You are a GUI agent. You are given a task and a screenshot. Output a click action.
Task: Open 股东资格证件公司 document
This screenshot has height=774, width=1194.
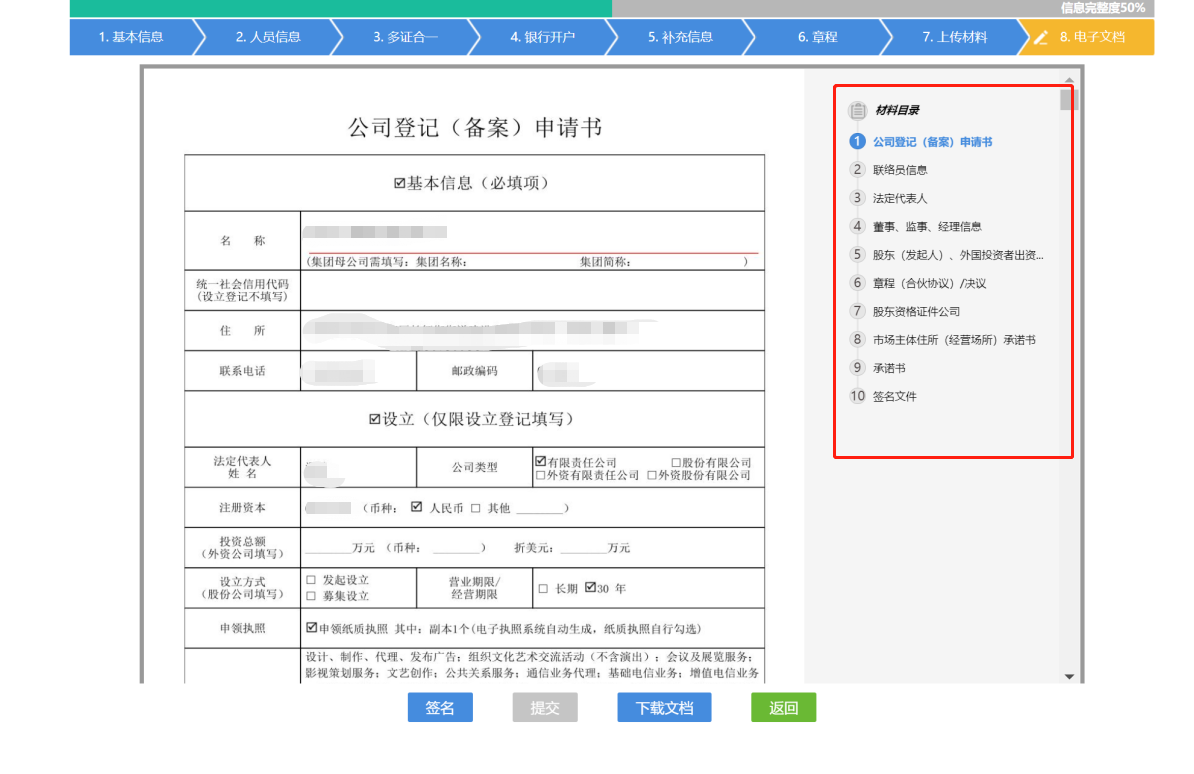click(x=916, y=312)
